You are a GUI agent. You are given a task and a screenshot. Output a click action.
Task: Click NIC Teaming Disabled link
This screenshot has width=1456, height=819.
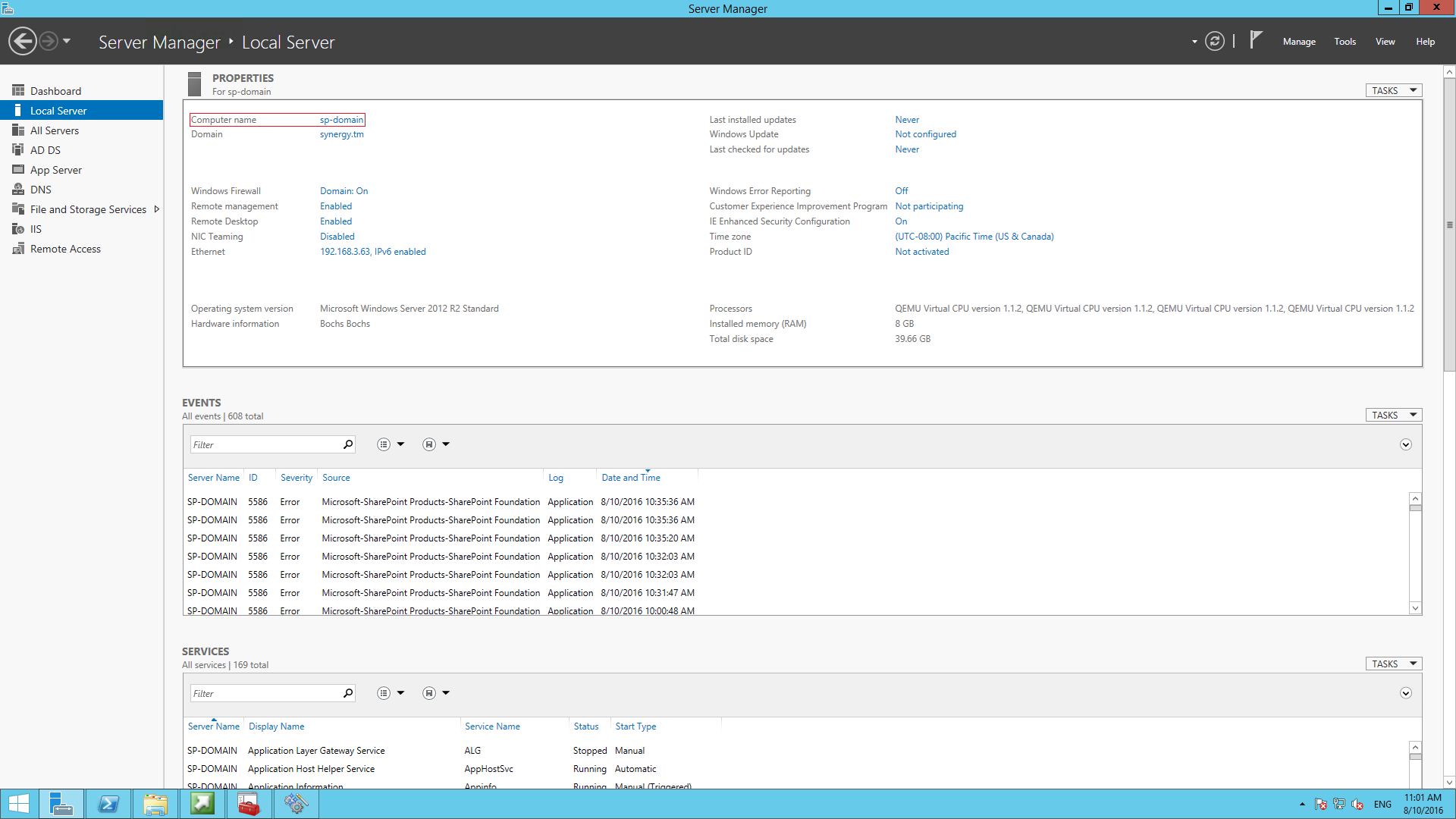[x=337, y=237]
